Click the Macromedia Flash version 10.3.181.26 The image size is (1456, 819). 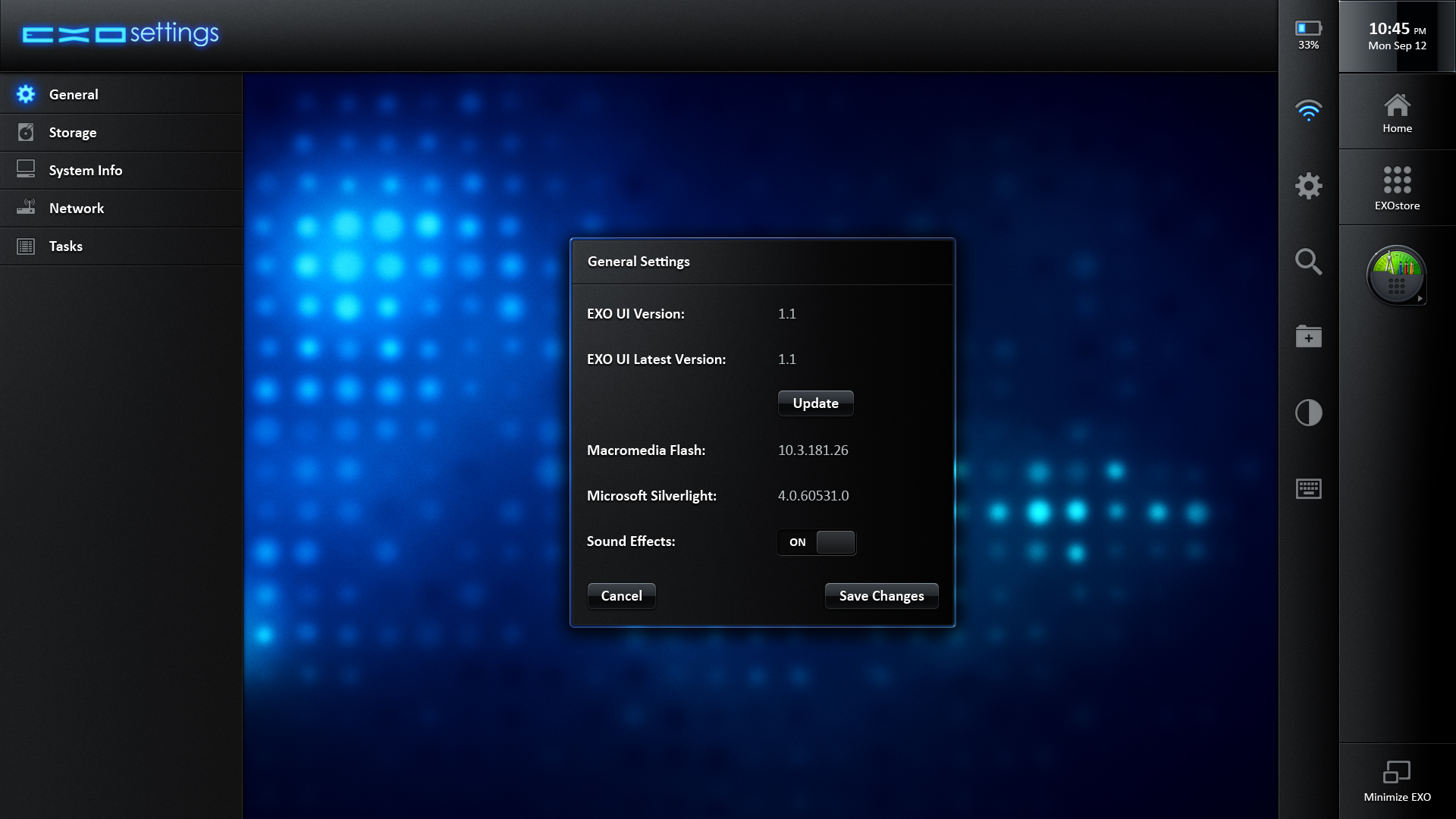point(813,450)
